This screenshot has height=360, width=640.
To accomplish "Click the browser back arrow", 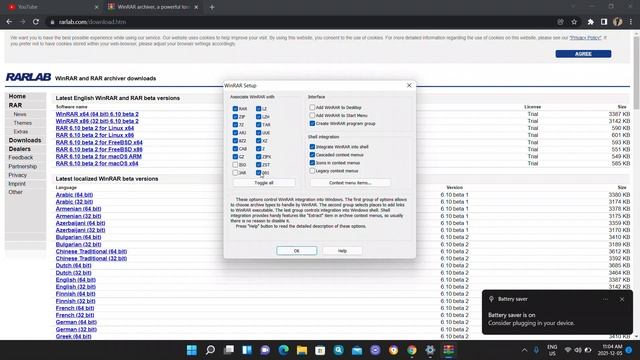I will tap(9, 22).
